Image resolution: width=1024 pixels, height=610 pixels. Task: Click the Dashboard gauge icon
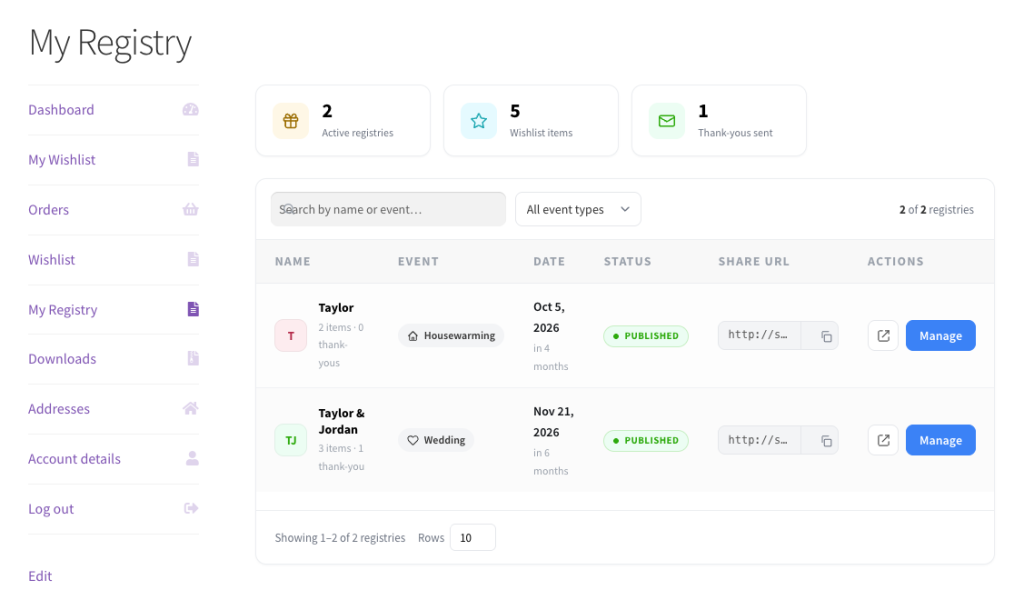coord(190,110)
